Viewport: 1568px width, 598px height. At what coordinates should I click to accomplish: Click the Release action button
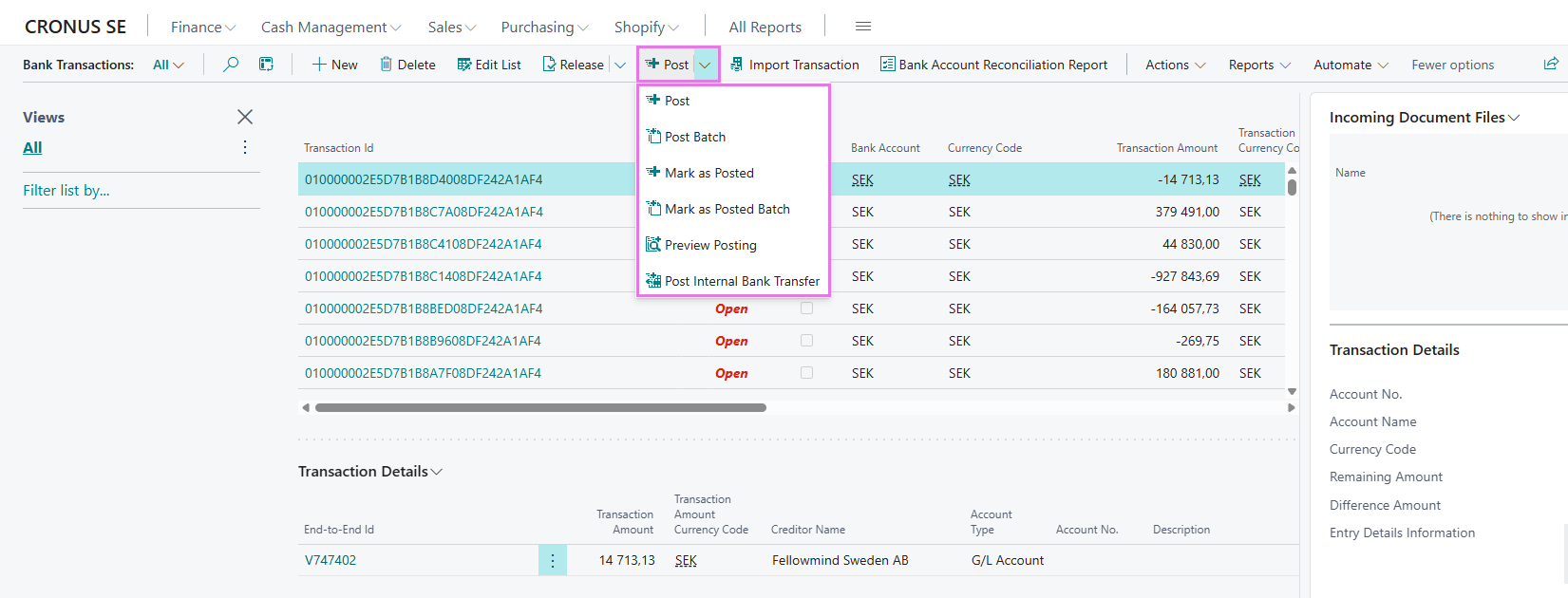[573, 65]
